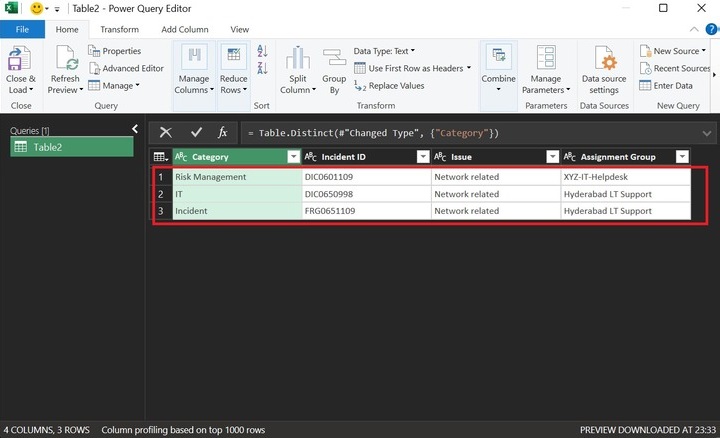Image resolution: width=720 pixels, height=438 pixels.
Task: Click Enter Data
Action: (x=666, y=86)
